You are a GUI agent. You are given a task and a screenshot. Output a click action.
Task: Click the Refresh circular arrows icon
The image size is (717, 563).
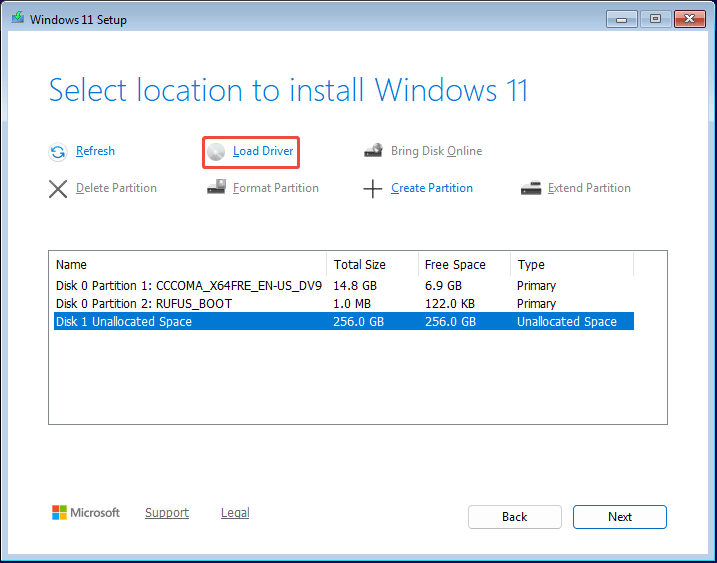(58, 152)
